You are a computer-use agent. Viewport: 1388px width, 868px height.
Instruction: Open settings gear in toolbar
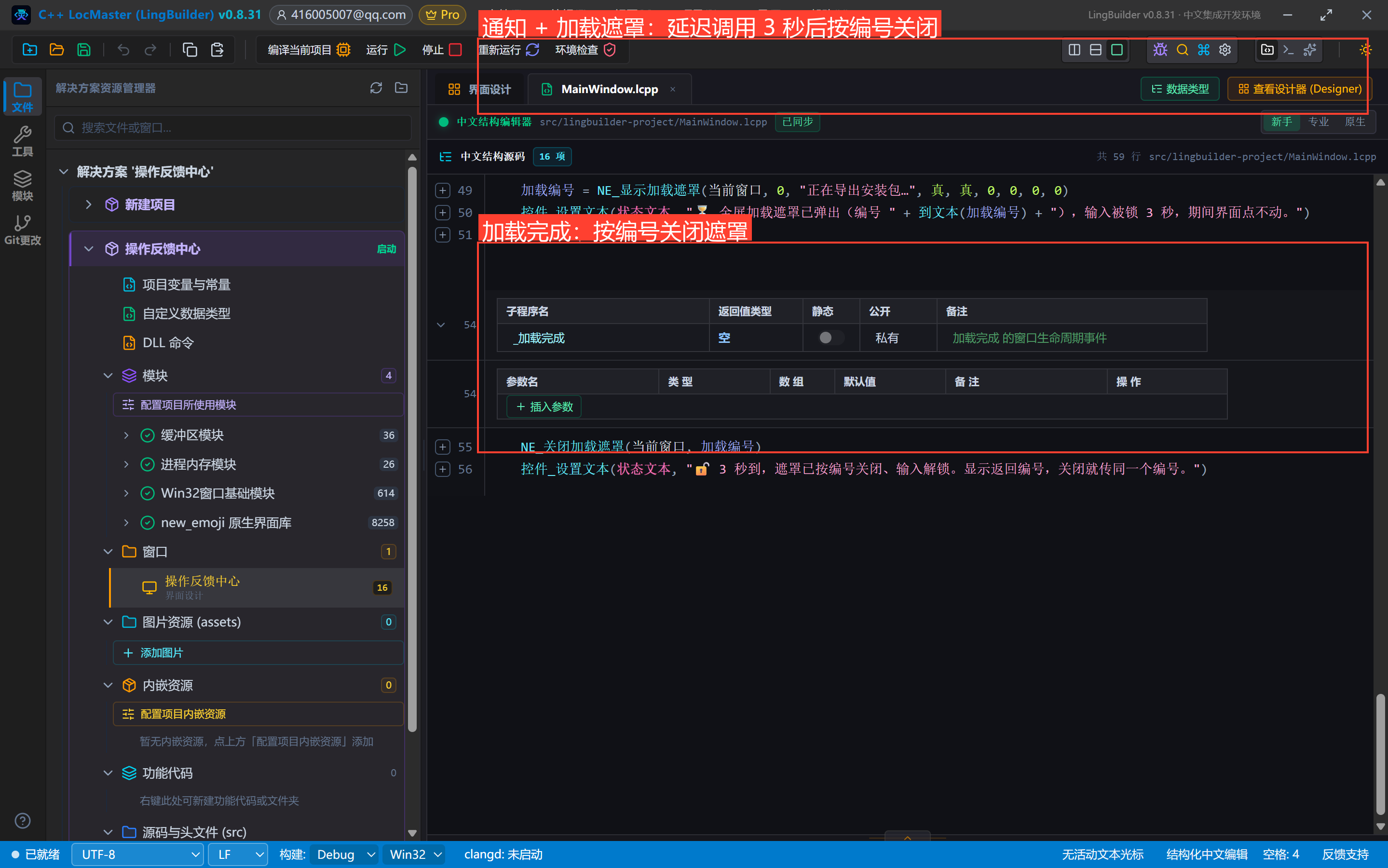(x=1225, y=50)
